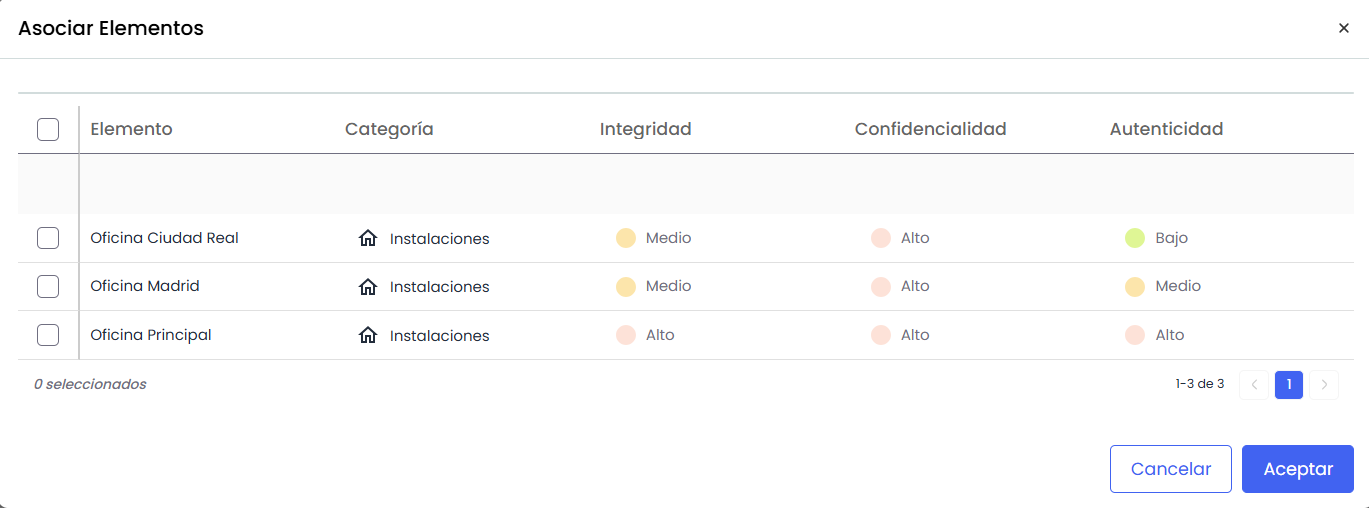The image size is (1369, 508).
Task: Go to previous page arrow
Action: point(1254,385)
